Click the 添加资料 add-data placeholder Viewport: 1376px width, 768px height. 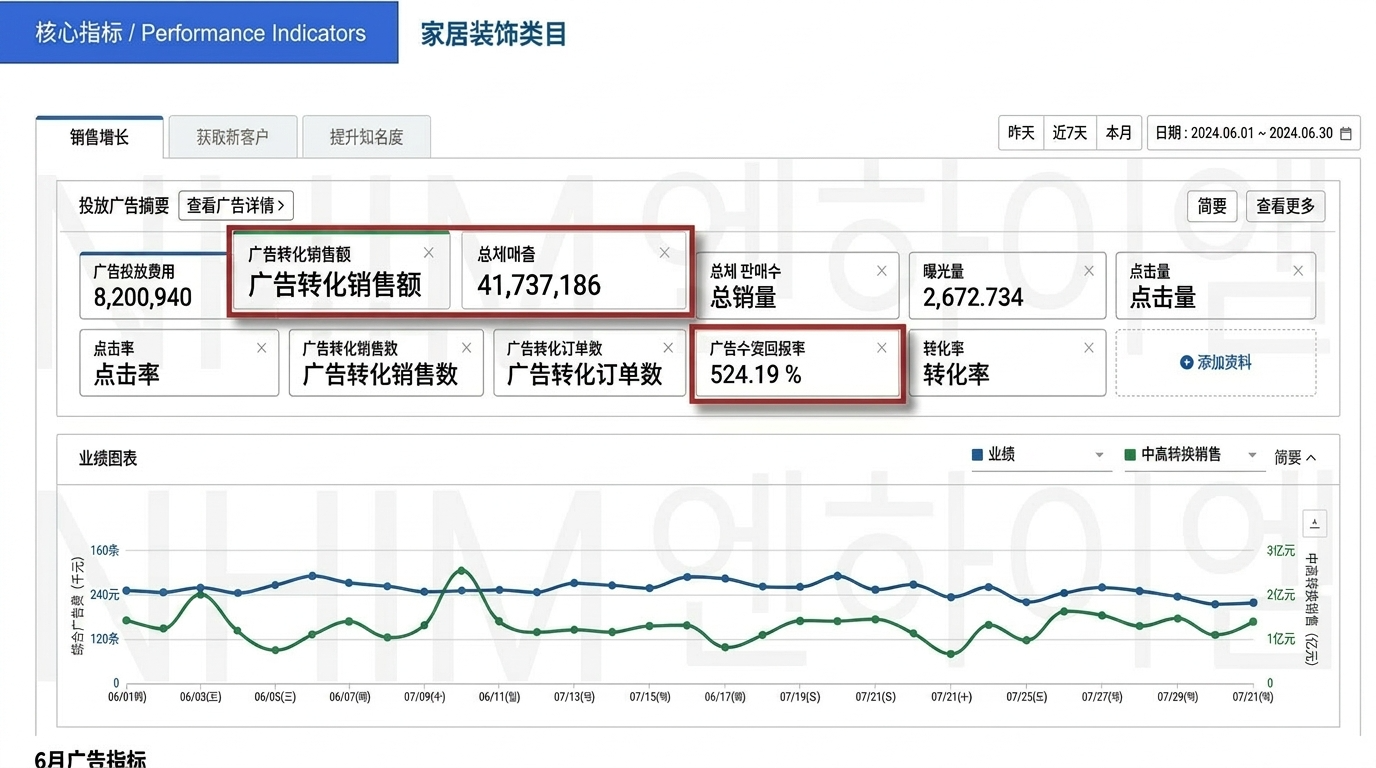pos(1216,363)
